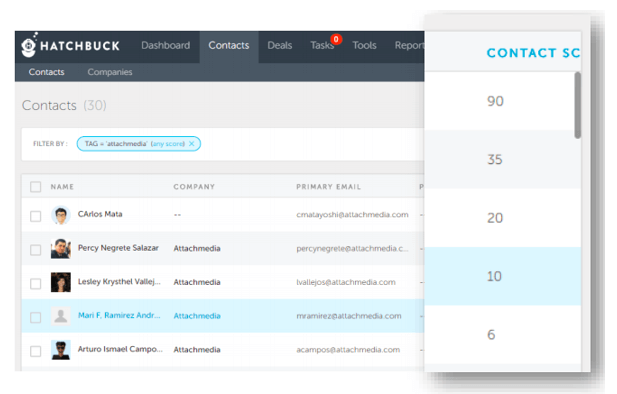
Task: Click the red Tasks notification badge
Action: (x=336, y=39)
